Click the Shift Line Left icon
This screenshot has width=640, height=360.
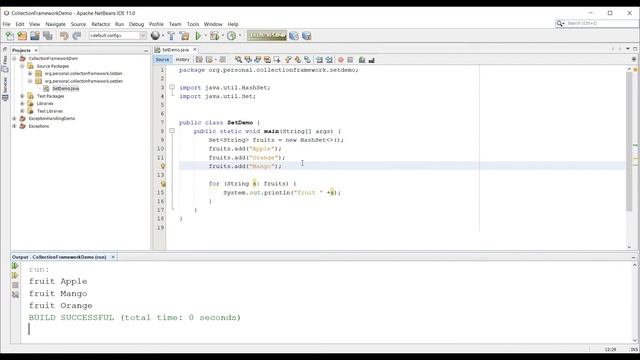pyautogui.click(x=319, y=60)
